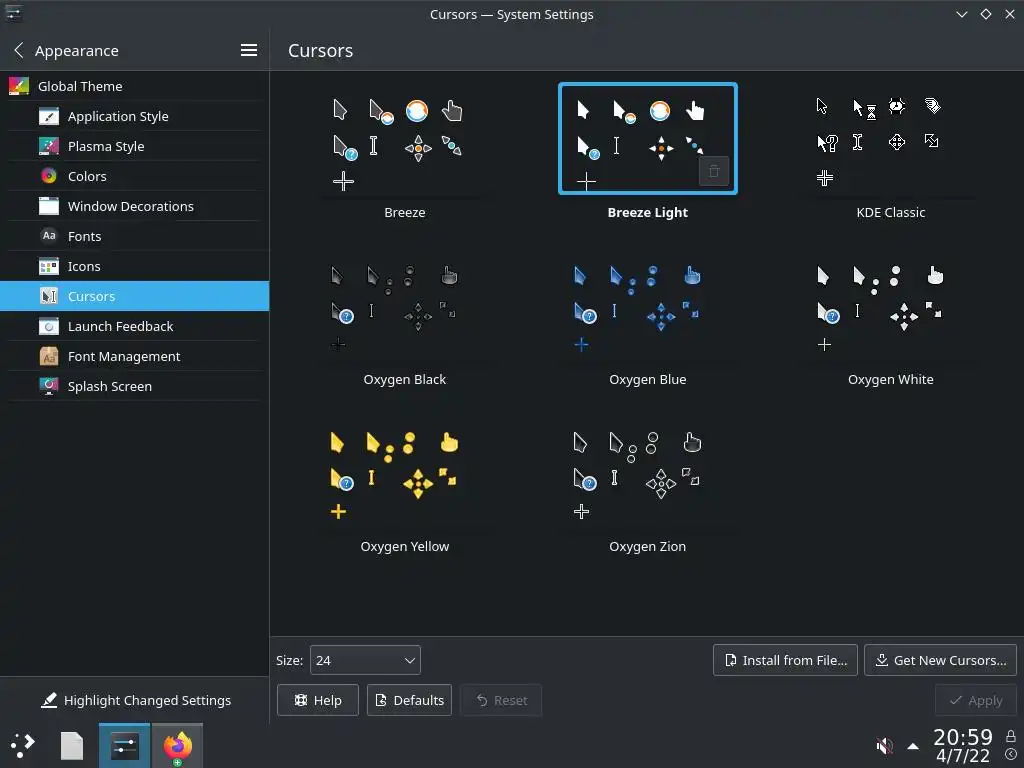Click the Cursors sidebar icon
The width and height of the screenshot is (1024, 768).
point(49,296)
